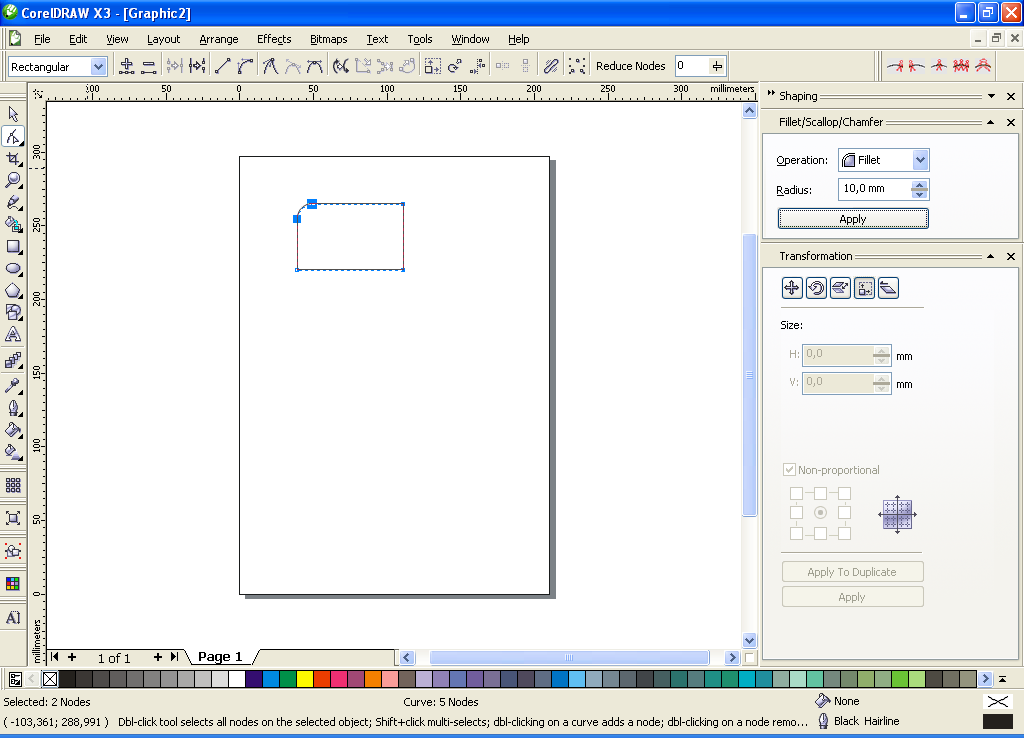Open the Tools menu
The width and height of the screenshot is (1024, 738).
(x=420, y=39)
